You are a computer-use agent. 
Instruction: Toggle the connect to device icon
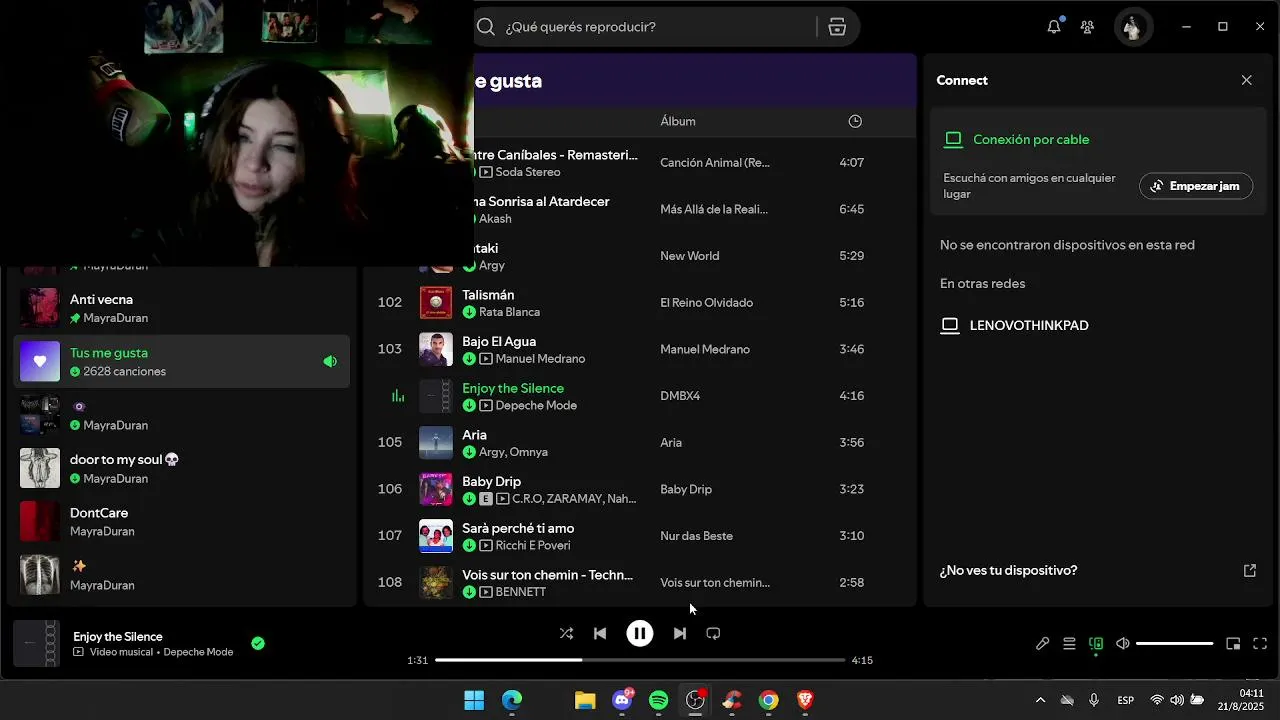tap(1096, 644)
